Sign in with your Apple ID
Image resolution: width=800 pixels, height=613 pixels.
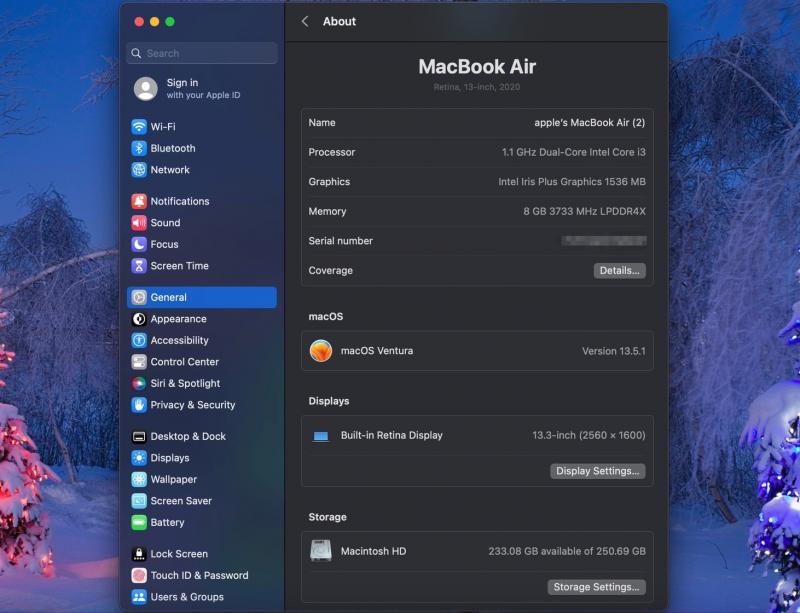point(203,88)
